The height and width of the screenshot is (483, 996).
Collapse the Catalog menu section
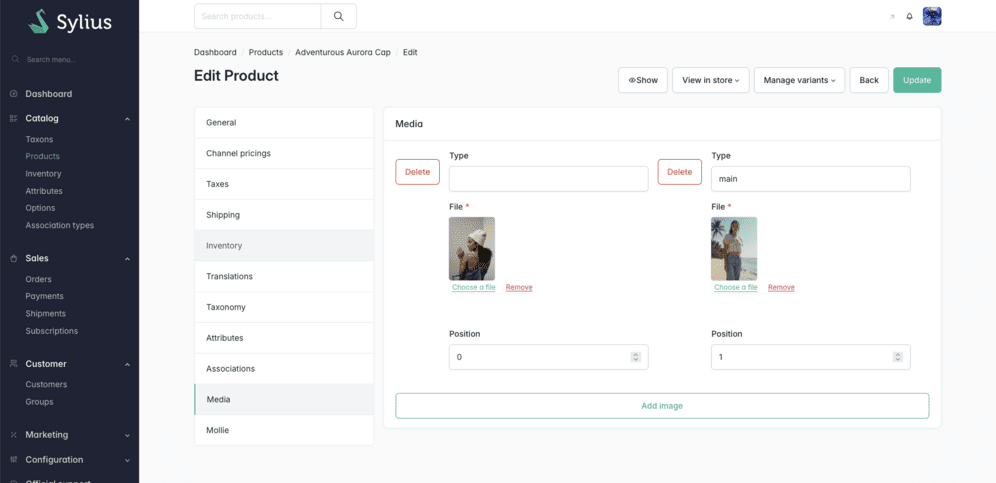coord(127,119)
